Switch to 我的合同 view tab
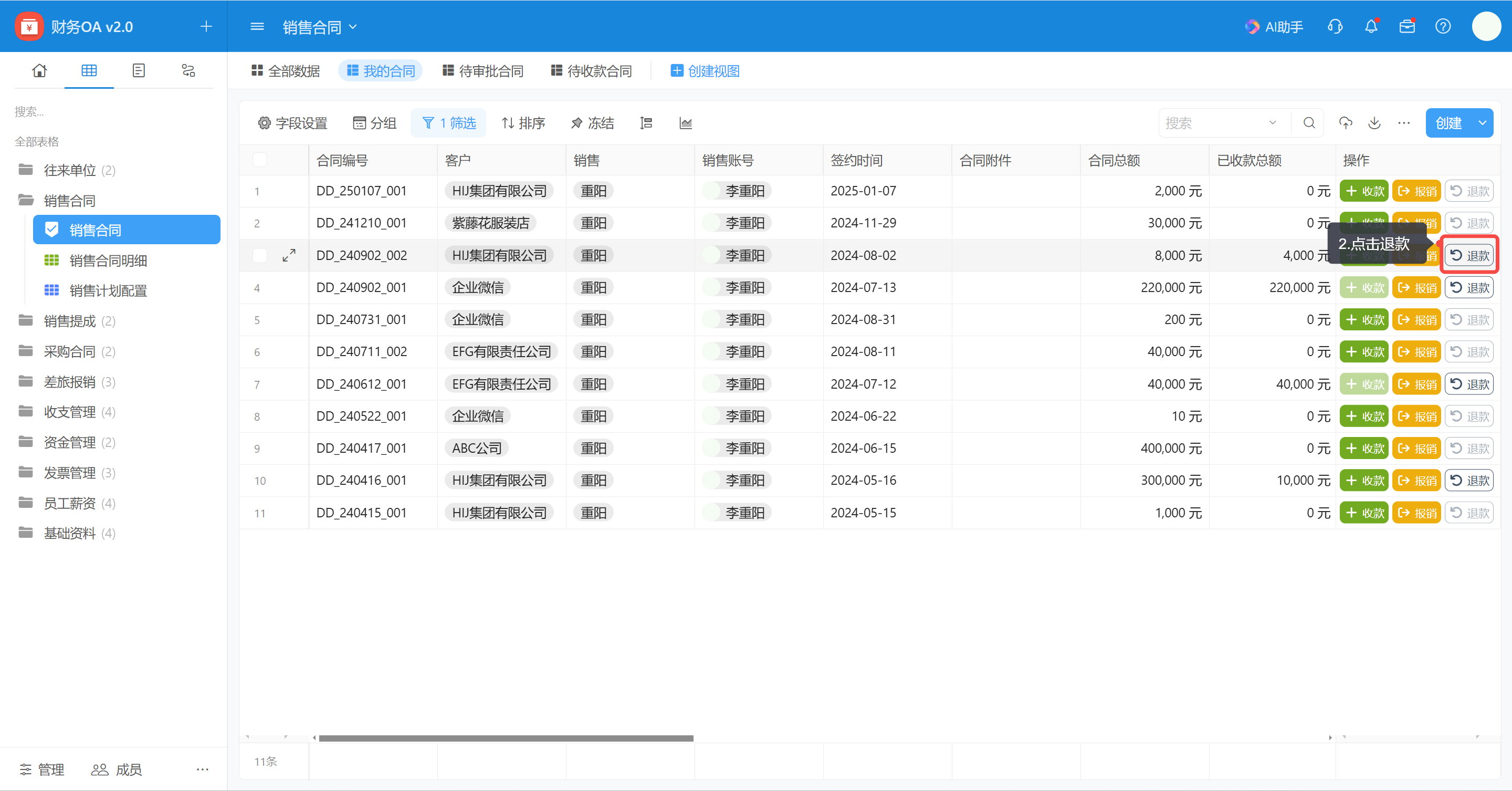The height and width of the screenshot is (791, 1512). (380, 71)
